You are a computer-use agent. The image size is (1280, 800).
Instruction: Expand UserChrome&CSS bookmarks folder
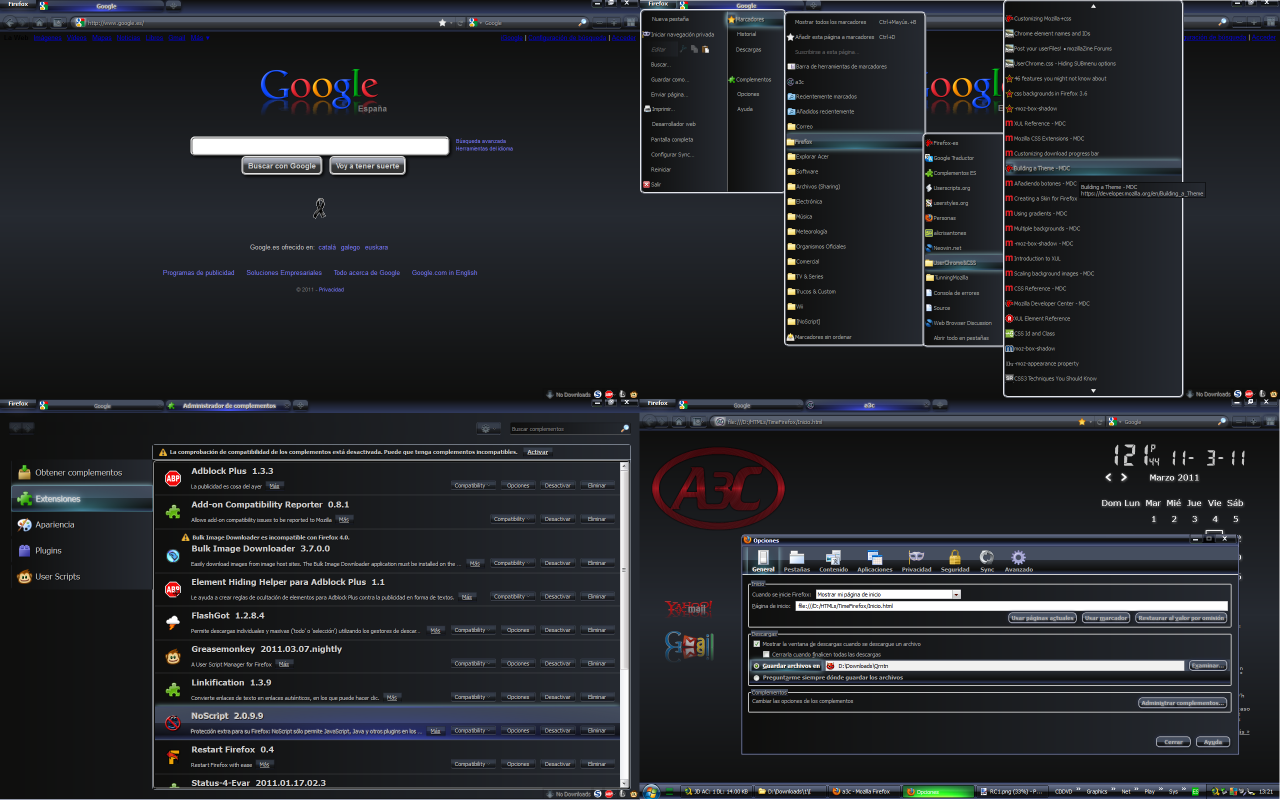[963, 262]
